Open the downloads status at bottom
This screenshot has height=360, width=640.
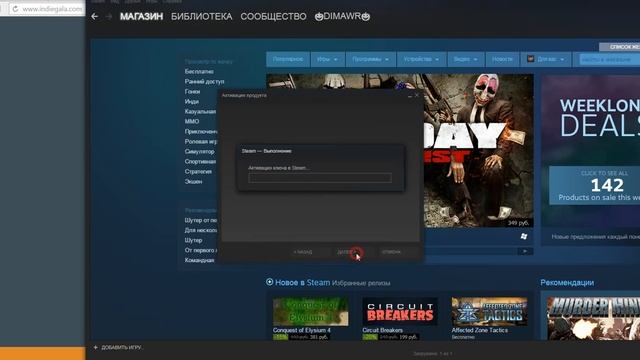click(433, 353)
